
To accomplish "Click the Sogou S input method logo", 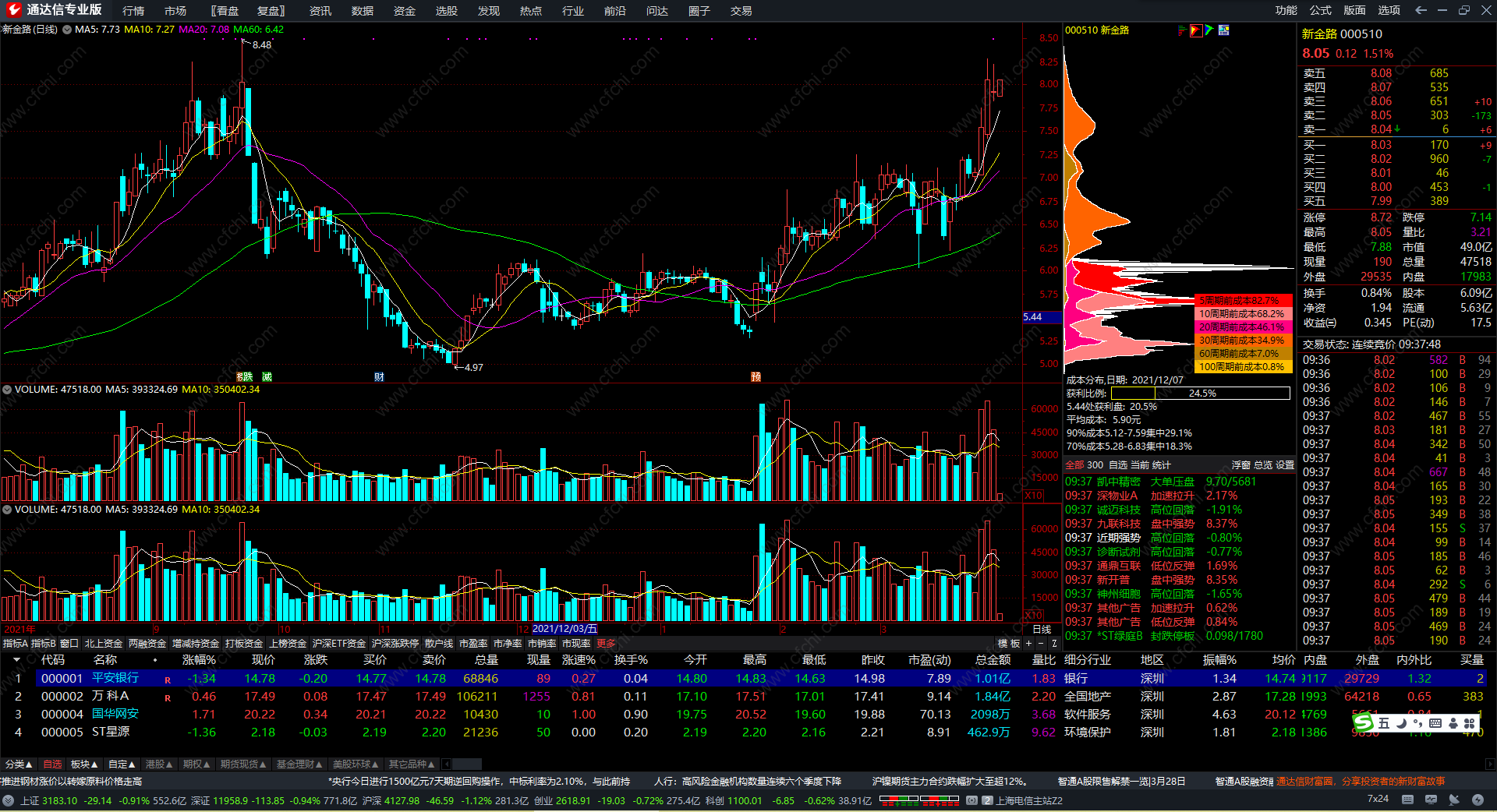I will [x=1363, y=722].
